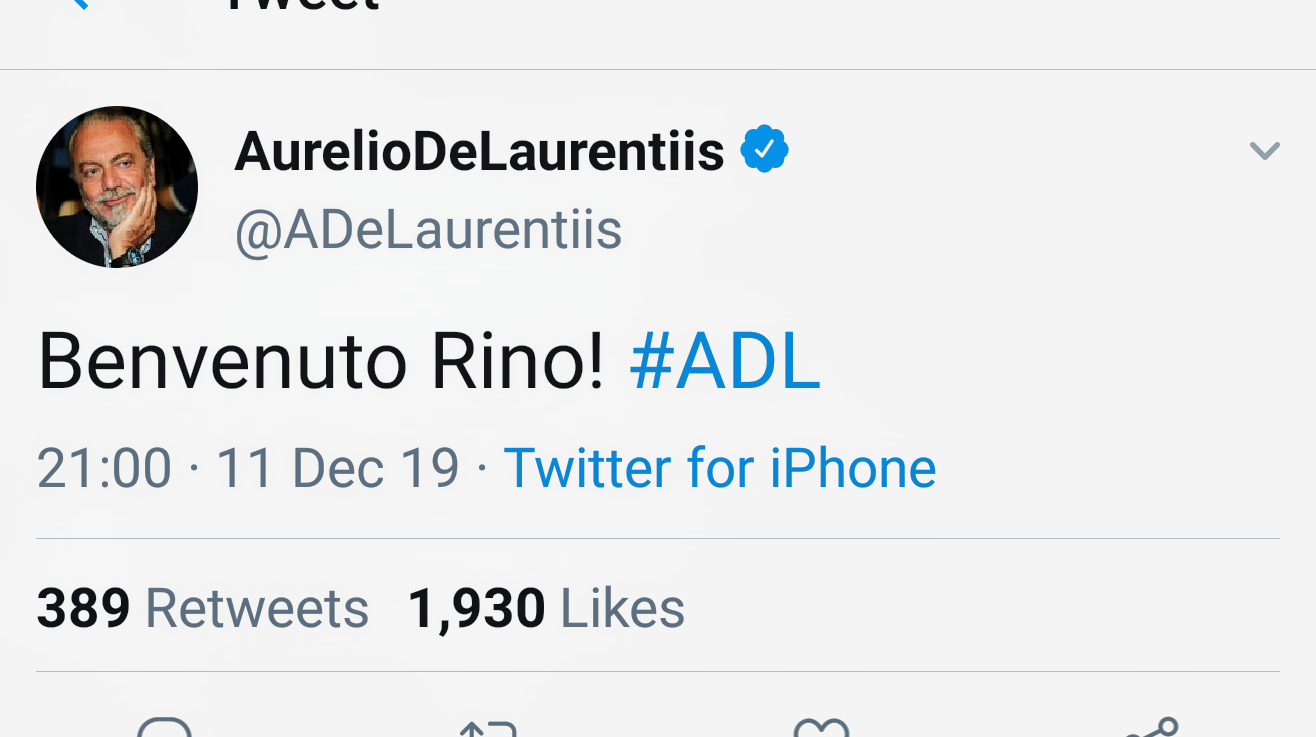Click the word Likes

coord(622,608)
